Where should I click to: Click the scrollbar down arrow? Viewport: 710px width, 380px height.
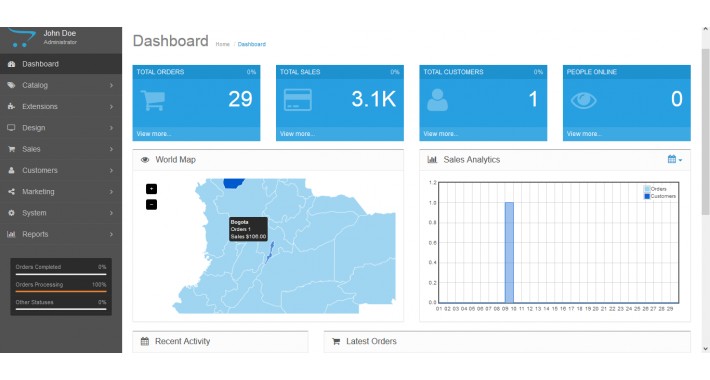(x=705, y=349)
